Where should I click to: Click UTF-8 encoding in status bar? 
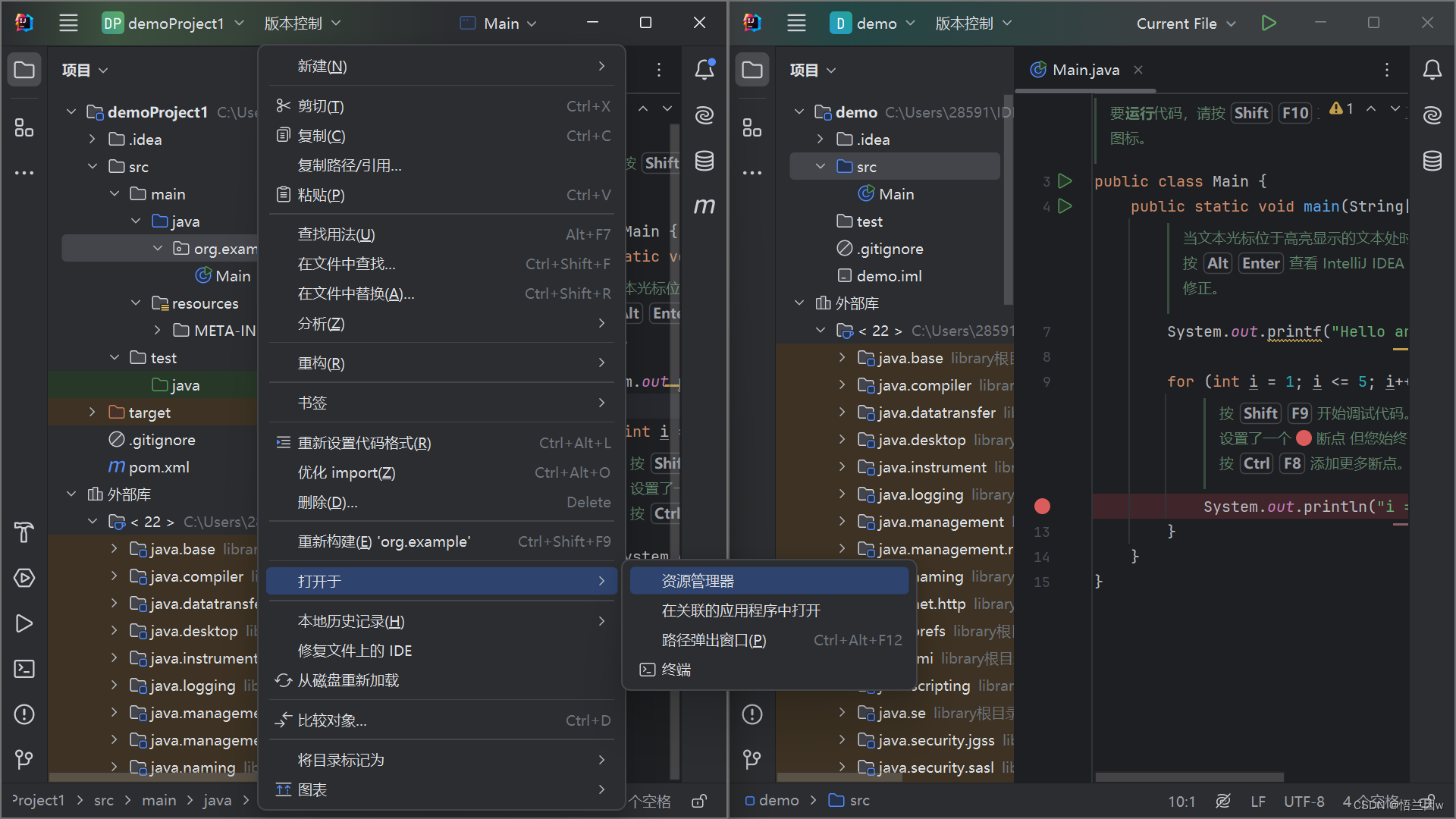(1304, 802)
